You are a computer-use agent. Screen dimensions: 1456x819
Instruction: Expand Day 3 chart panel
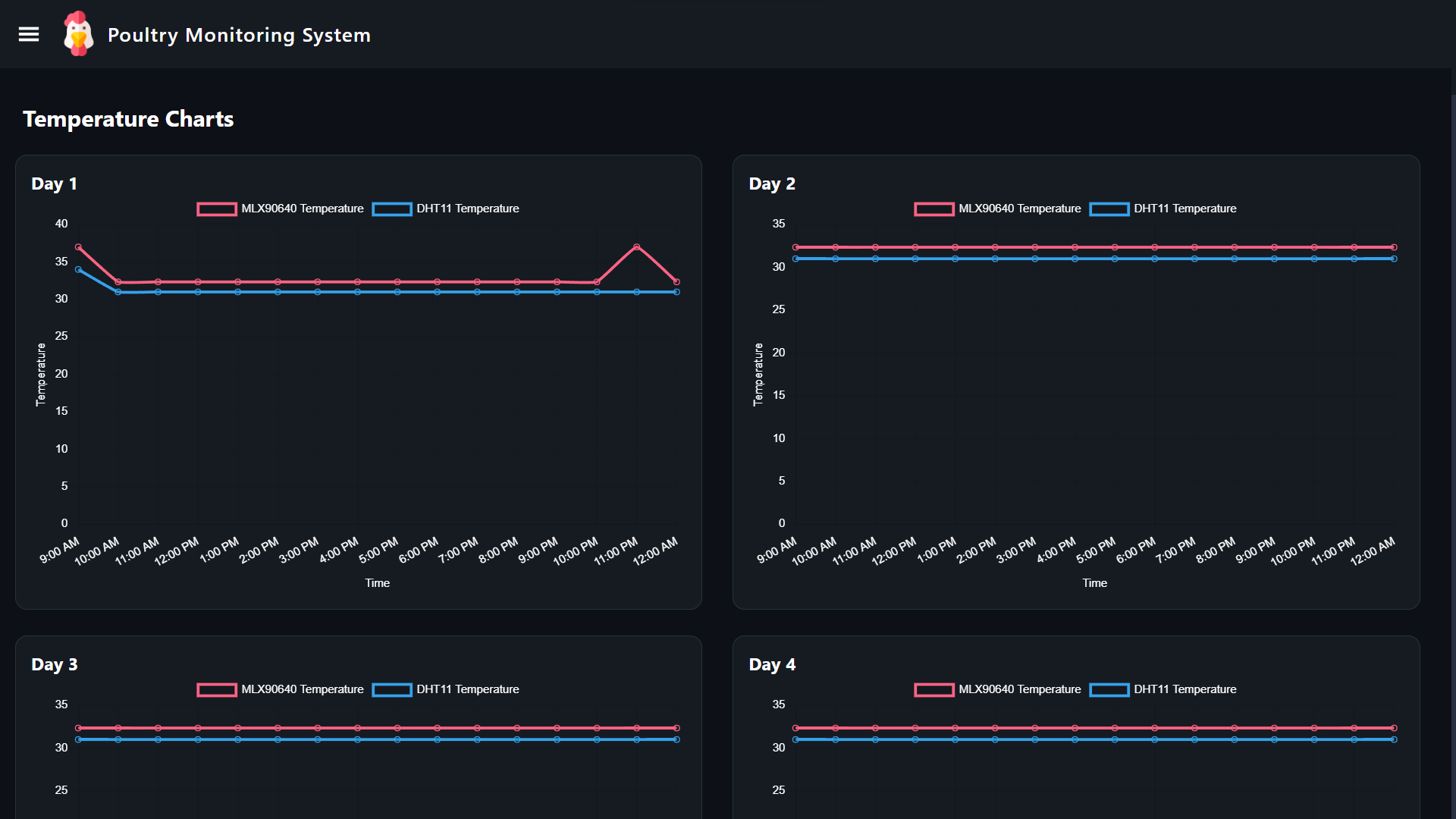coord(54,664)
